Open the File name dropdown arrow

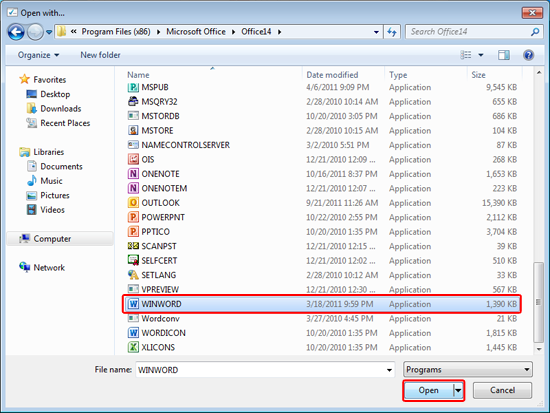click(x=389, y=370)
